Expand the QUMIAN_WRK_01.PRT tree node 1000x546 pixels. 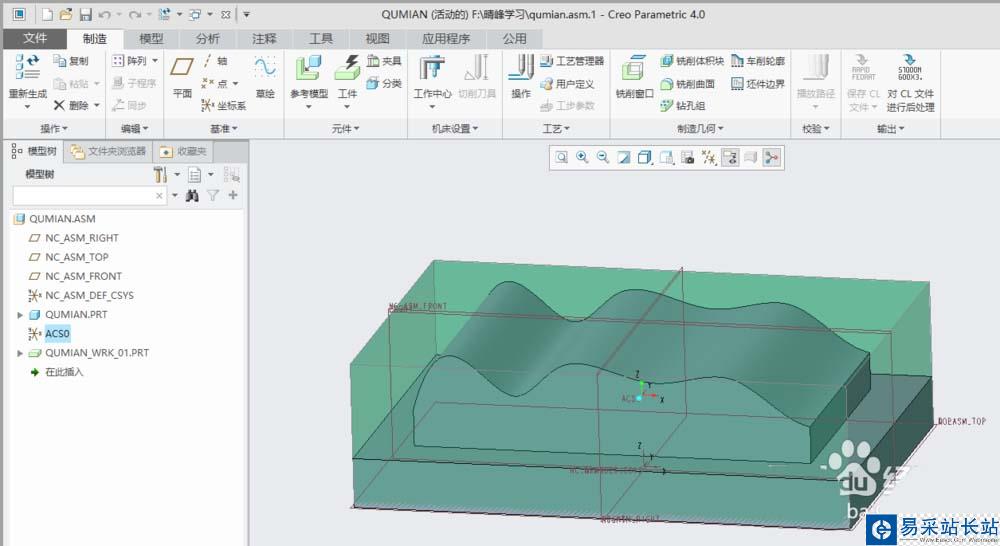(x=20, y=353)
